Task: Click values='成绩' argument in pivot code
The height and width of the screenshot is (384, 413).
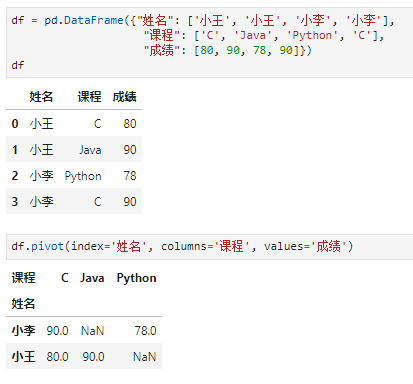Action: [306, 246]
